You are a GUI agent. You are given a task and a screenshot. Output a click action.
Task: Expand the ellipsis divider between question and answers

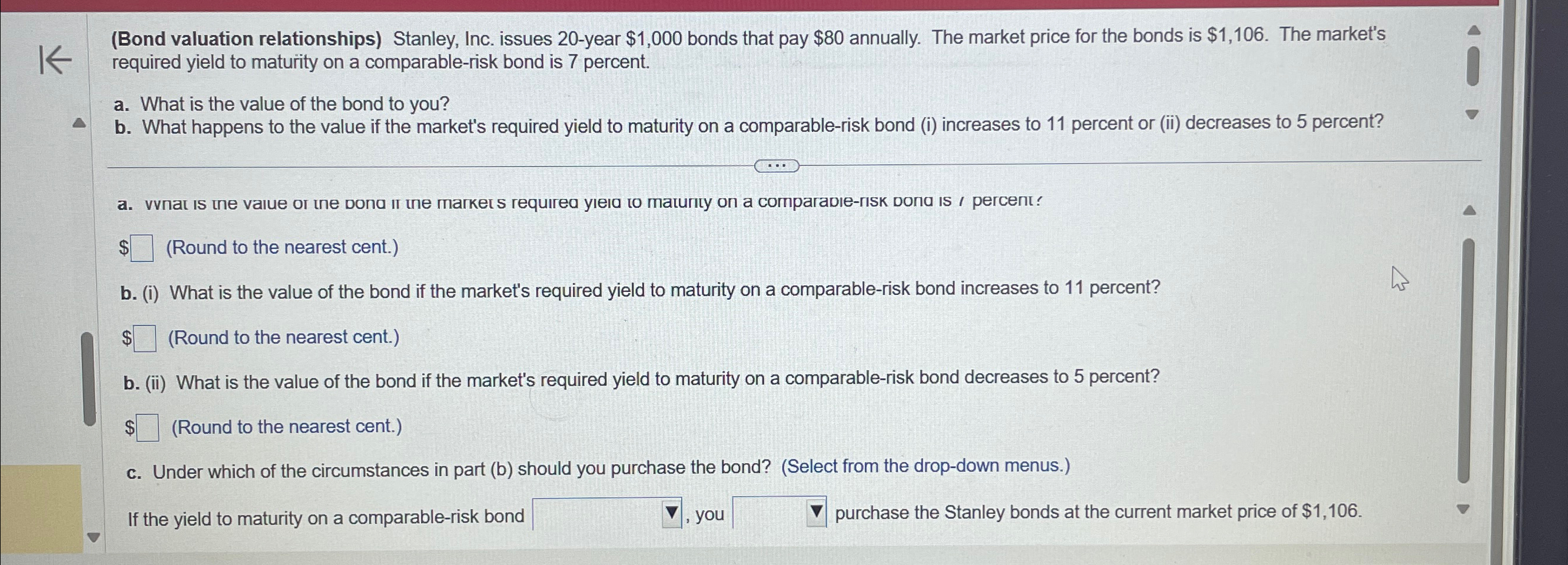point(777,165)
